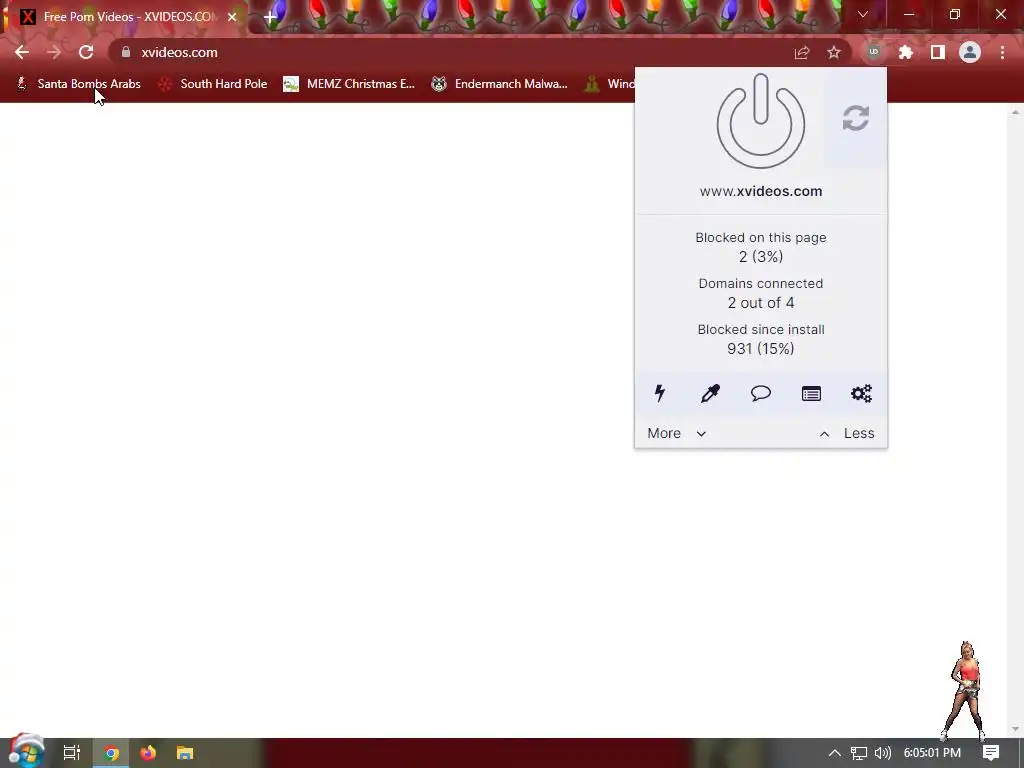Click Google Chrome taskbar icon
Image resolution: width=1024 pixels, height=768 pixels.
point(112,753)
